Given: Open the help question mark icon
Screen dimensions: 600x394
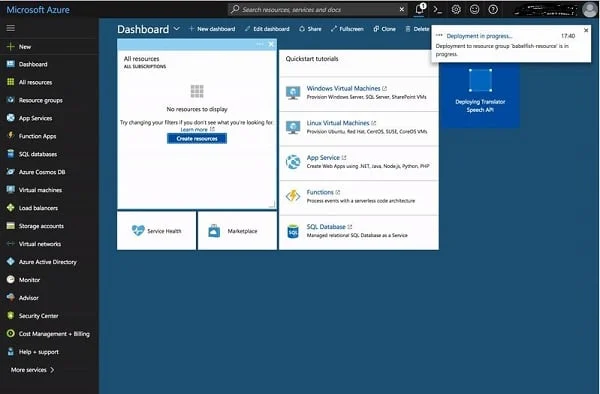Looking at the screenshot, I should [x=493, y=10].
